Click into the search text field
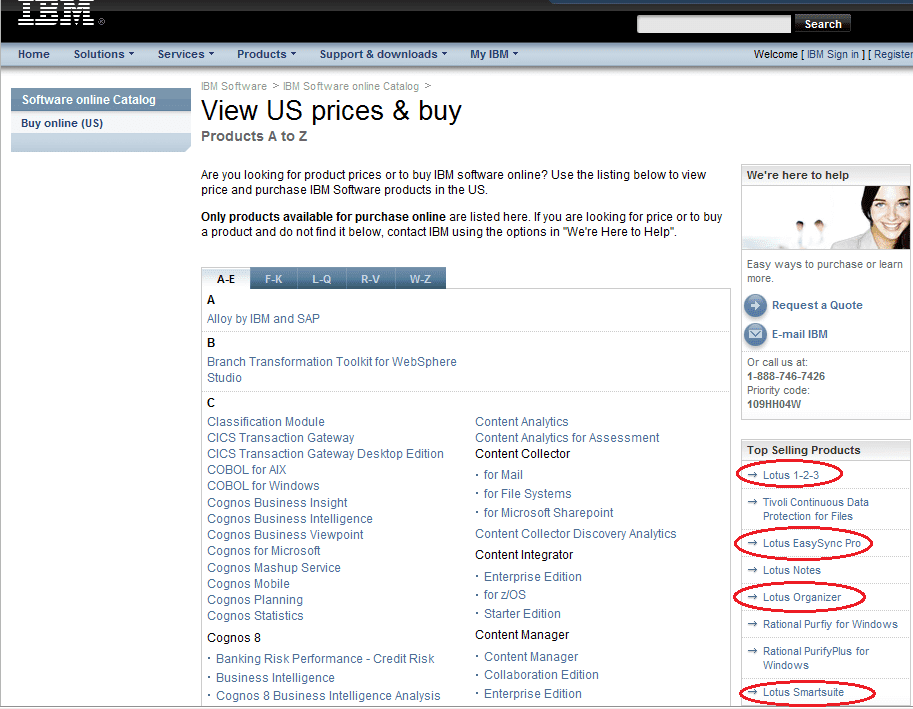913x709 pixels. (713, 24)
